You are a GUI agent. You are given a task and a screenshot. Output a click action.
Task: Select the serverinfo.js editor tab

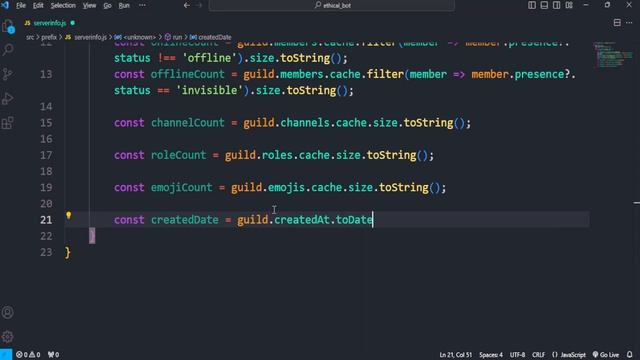coord(50,23)
